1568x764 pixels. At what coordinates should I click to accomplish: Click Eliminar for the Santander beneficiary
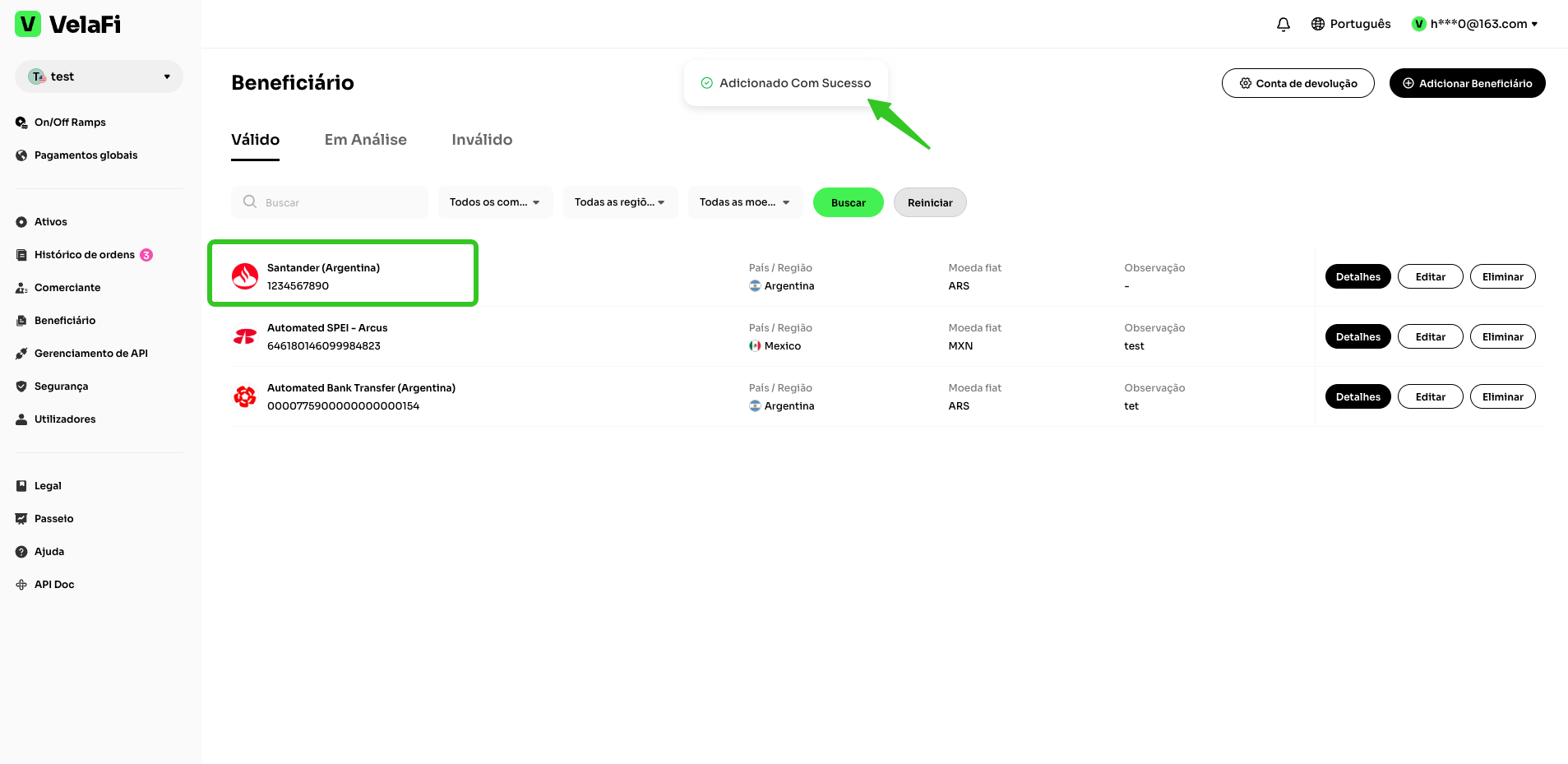coord(1502,277)
